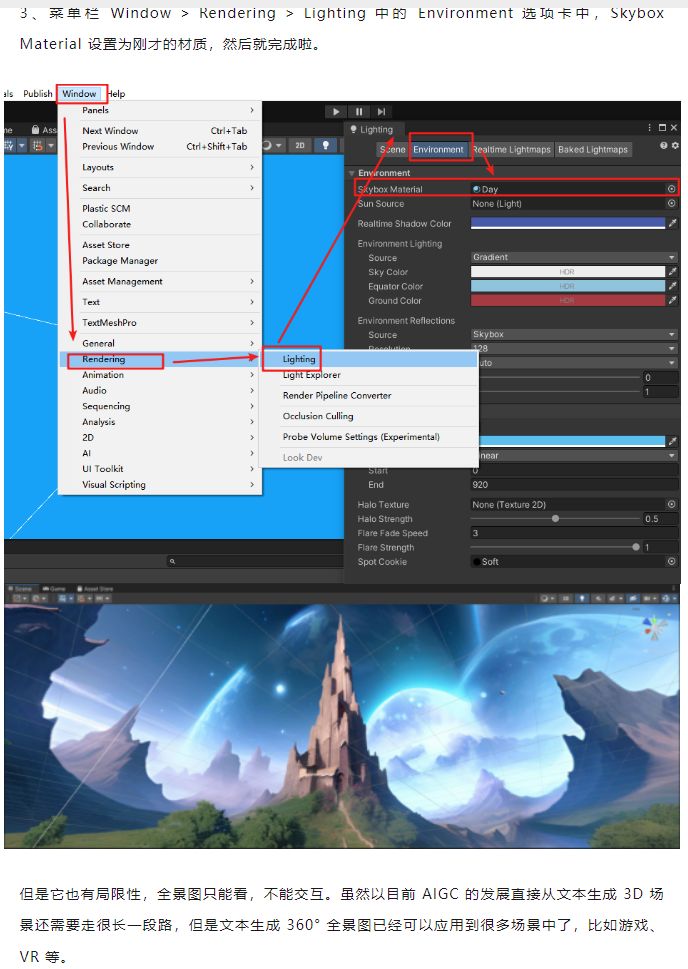Choose Lighting in the Rendering submenu
688x969 pixels.
coord(369,359)
